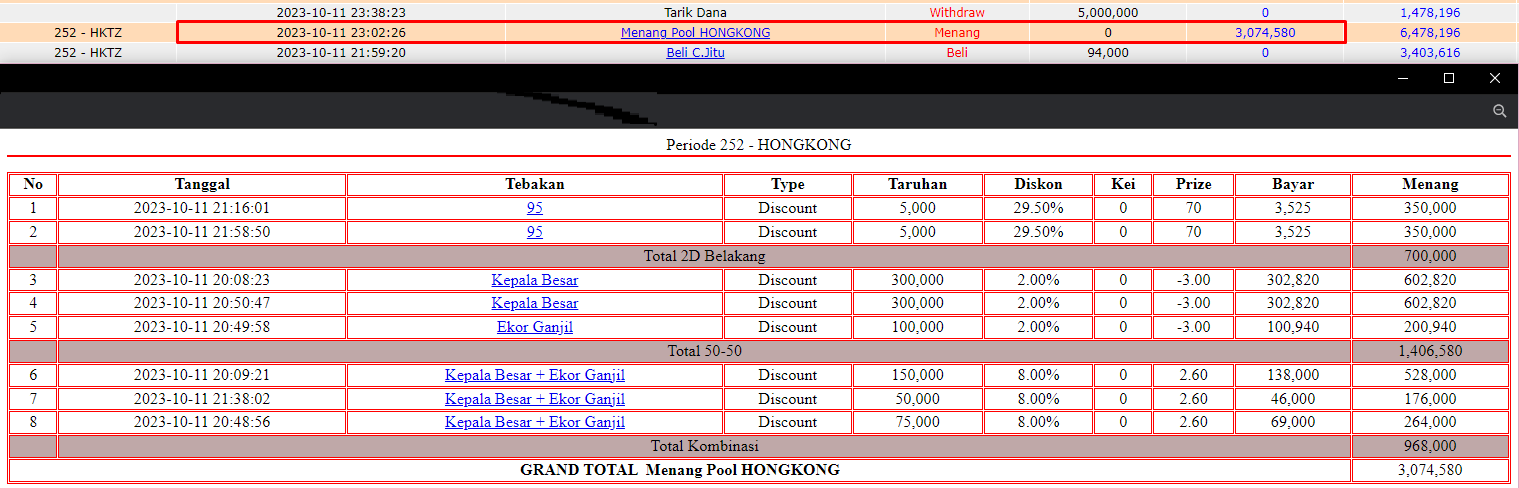This screenshot has height=488, width=1519.
Task: Open the Beli C.Jitu link
Action: coord(695,52)
